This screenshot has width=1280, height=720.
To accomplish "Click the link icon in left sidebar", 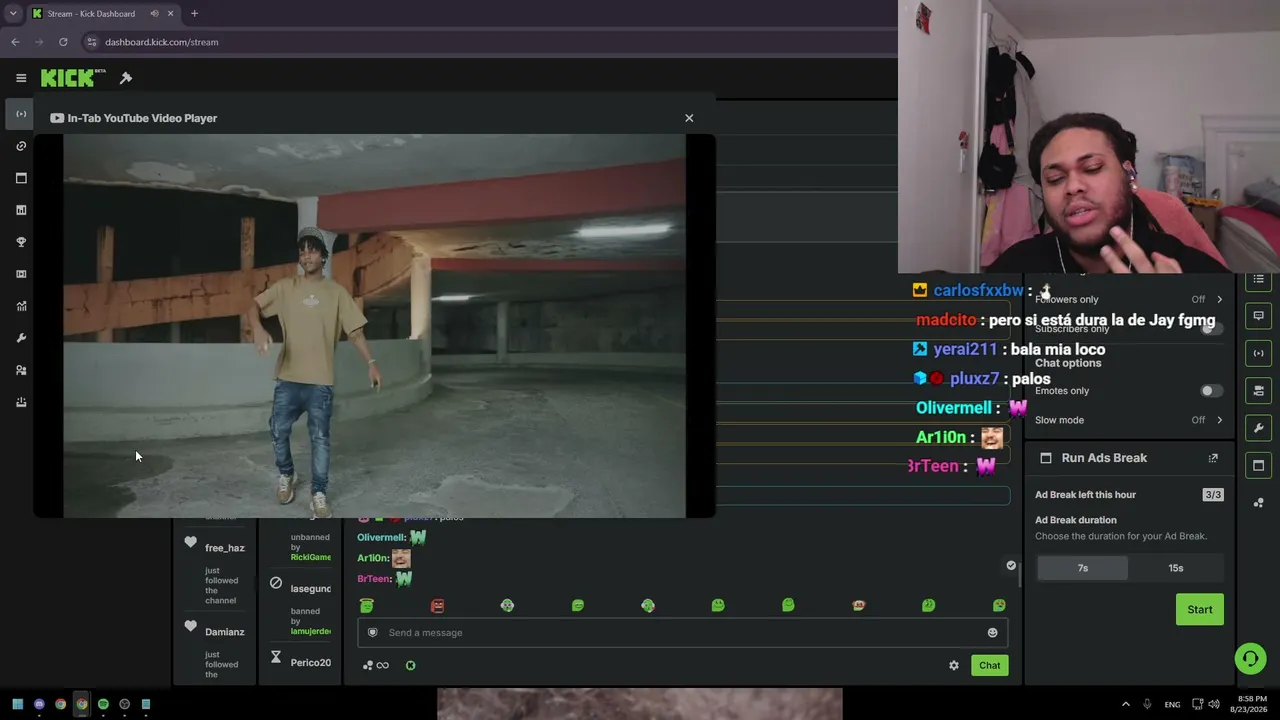I will (21, 146).
